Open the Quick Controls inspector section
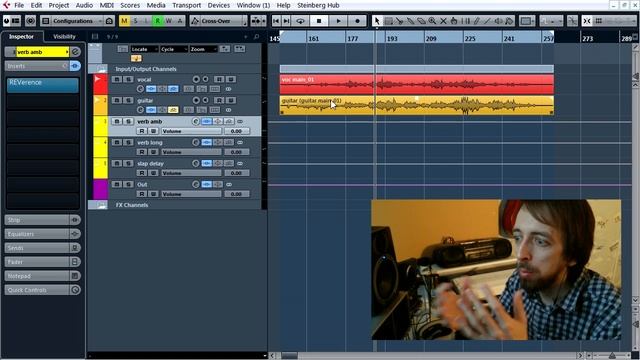 pyautogui.click(x=37, y=290)
